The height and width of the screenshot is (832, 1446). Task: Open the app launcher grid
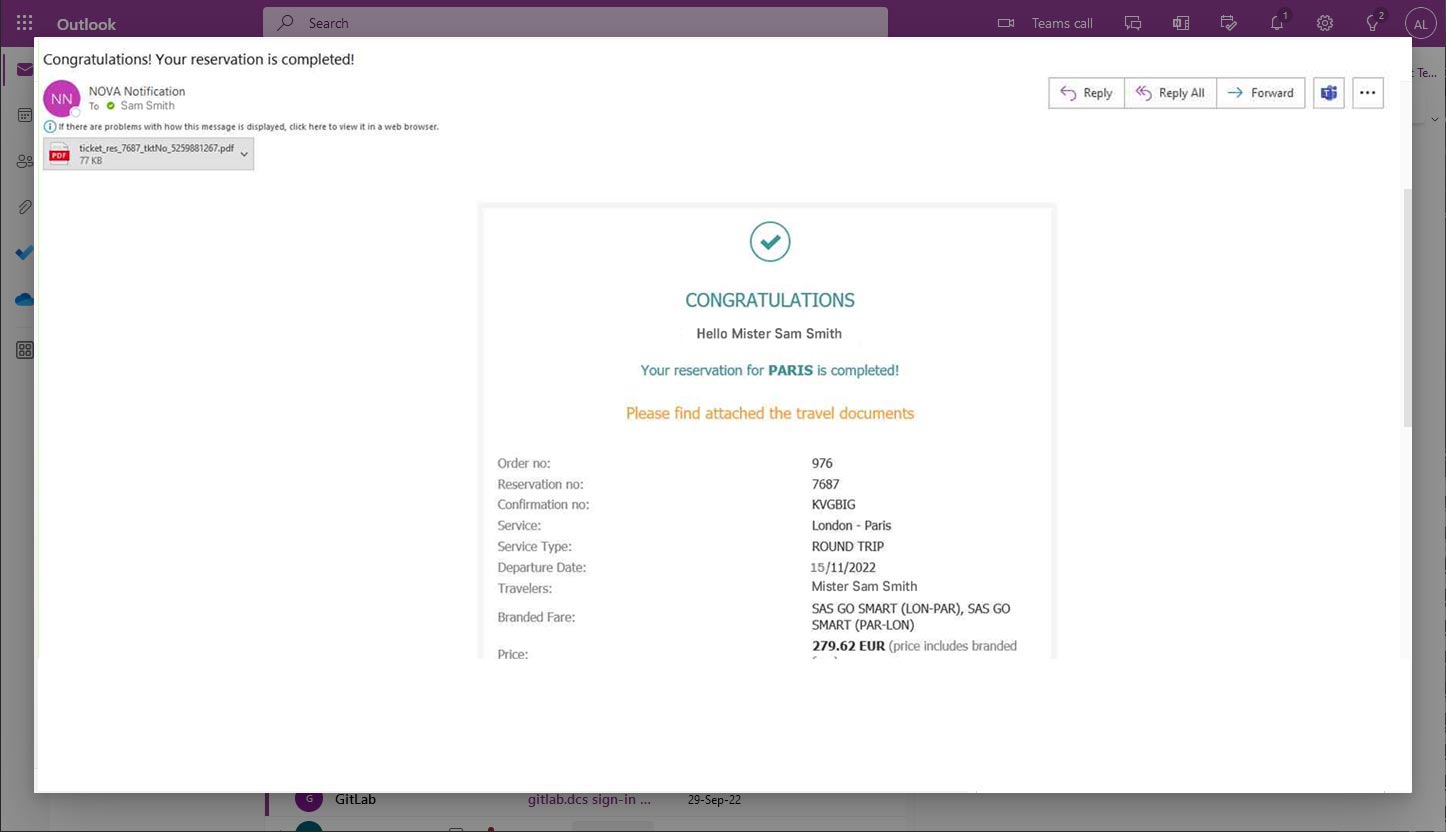[24, 23]
